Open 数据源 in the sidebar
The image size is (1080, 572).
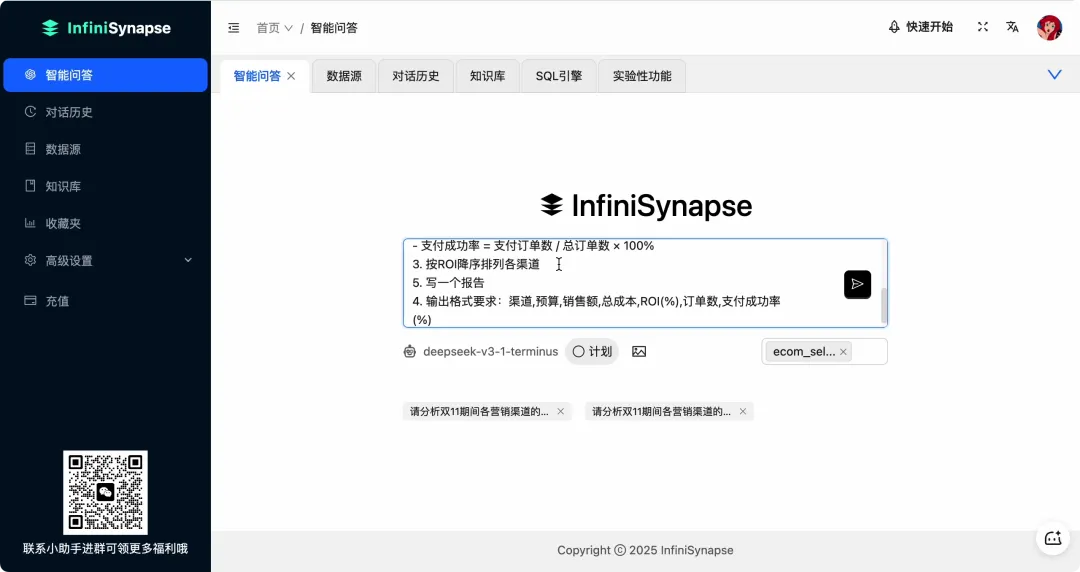(x=105, y=150)
